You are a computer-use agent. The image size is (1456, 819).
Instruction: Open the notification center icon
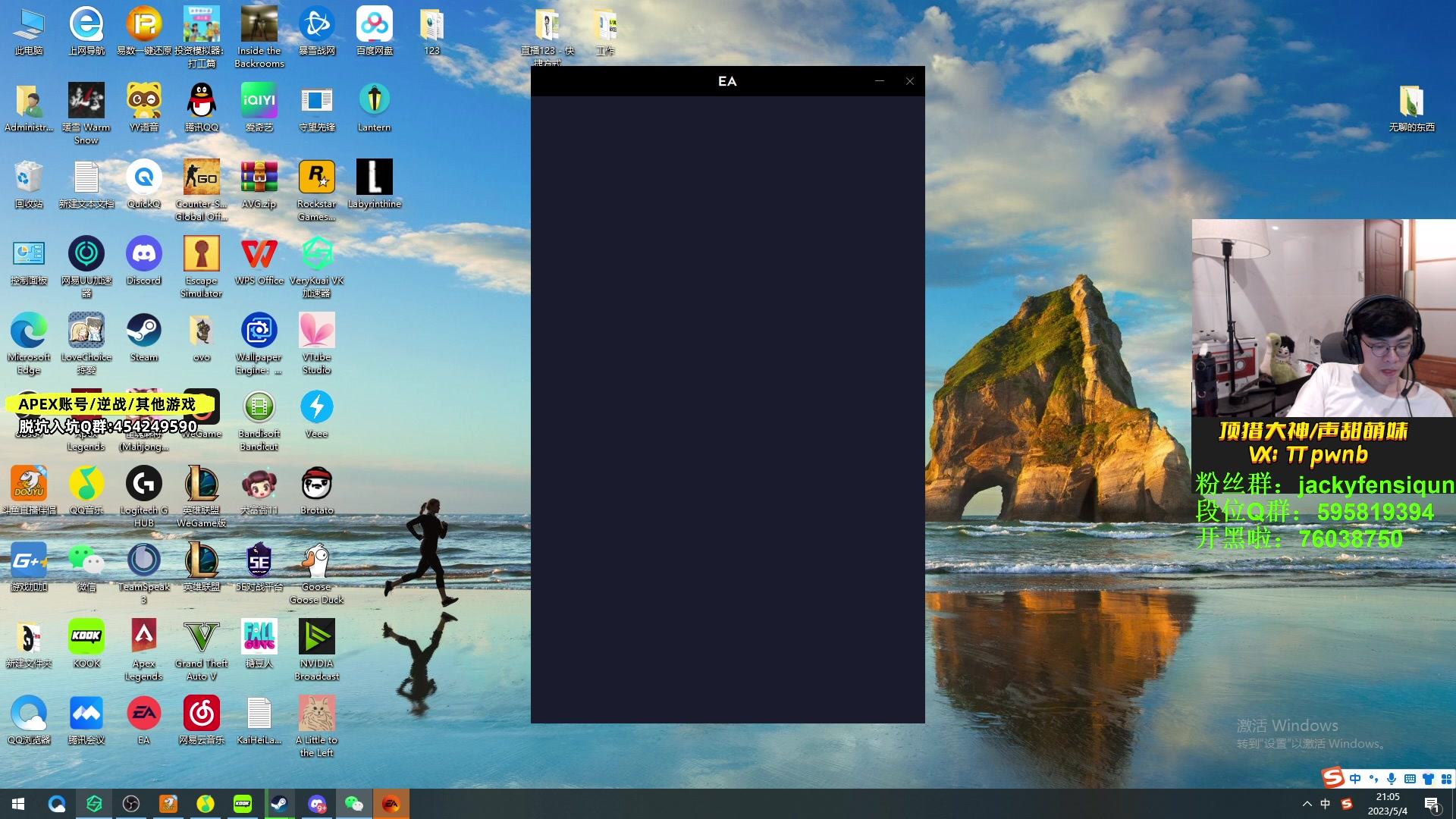(1432, 804)
